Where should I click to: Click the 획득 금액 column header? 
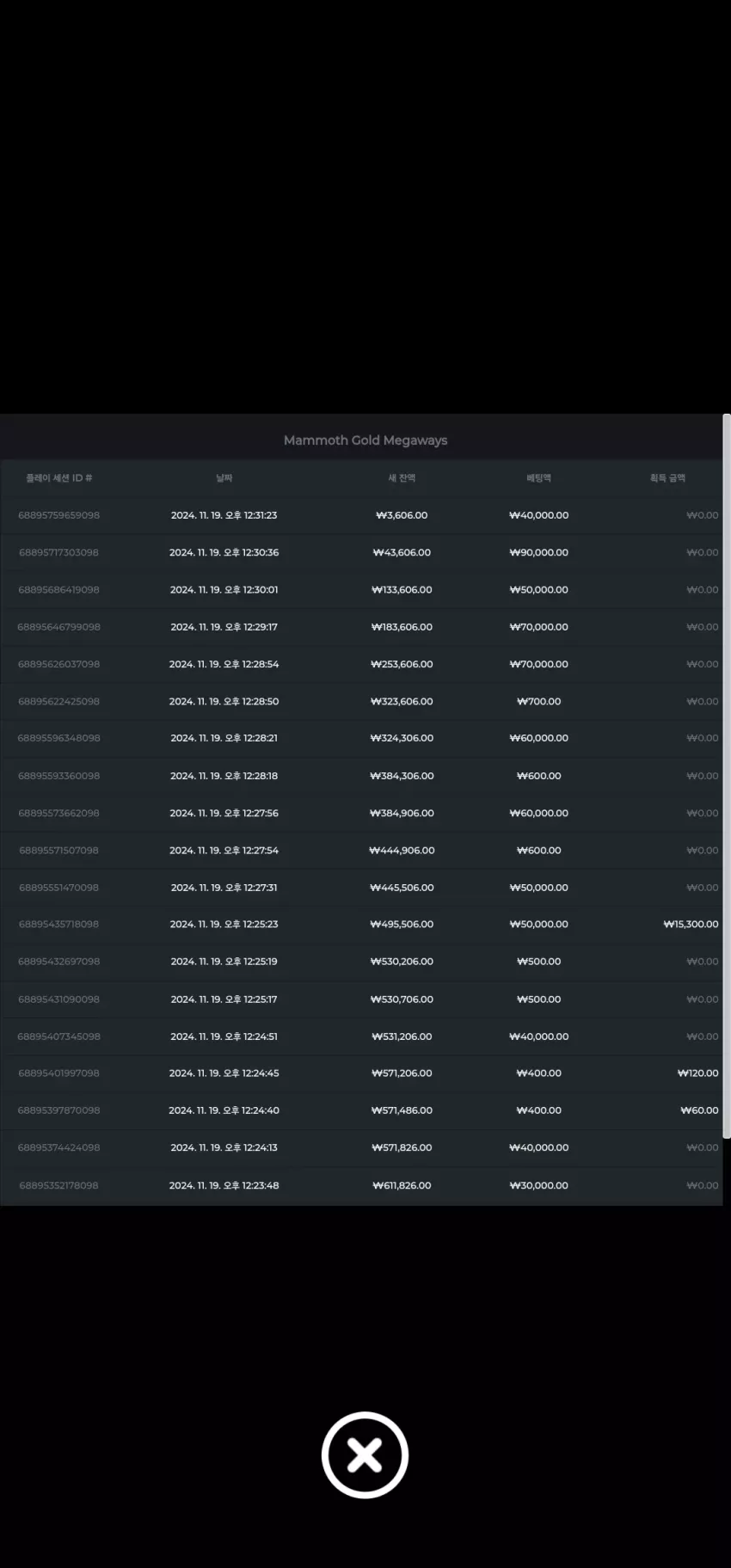tap(667, 478)
